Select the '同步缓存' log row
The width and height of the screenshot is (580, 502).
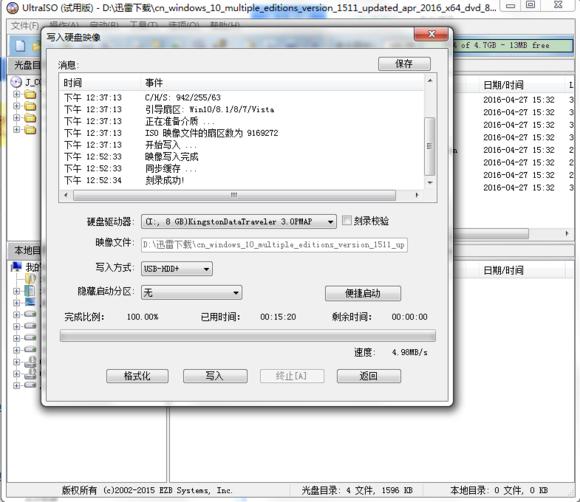tap(242, 168)
